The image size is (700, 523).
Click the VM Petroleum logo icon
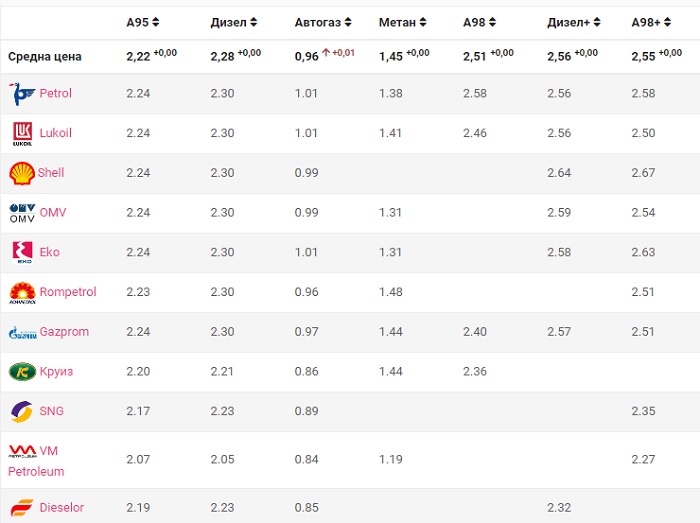tap(22, 451)
